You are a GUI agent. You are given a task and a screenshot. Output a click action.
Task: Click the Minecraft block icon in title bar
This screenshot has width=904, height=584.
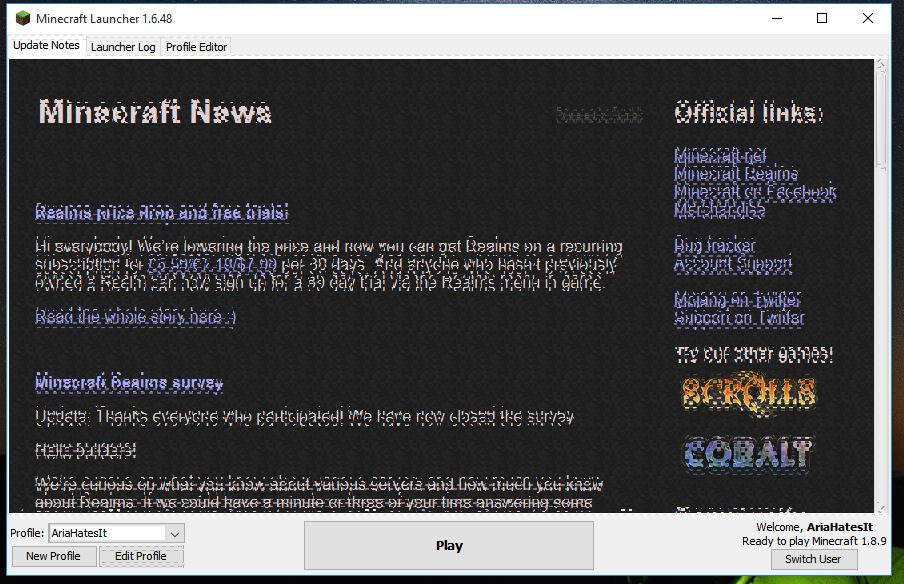pyautogui.click(x=22, y=18)
